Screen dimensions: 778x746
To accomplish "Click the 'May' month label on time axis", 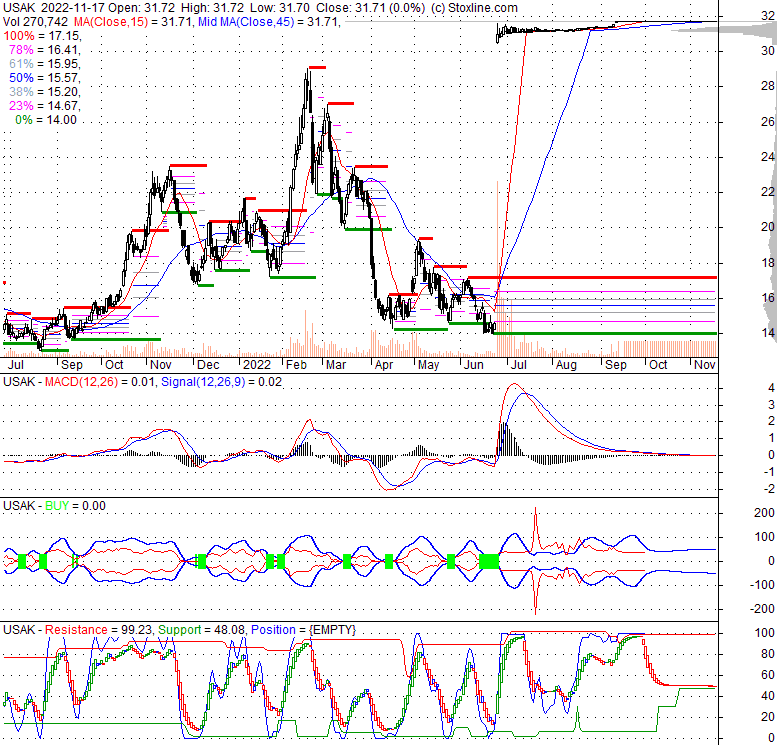I will click(x=428, y=365).
